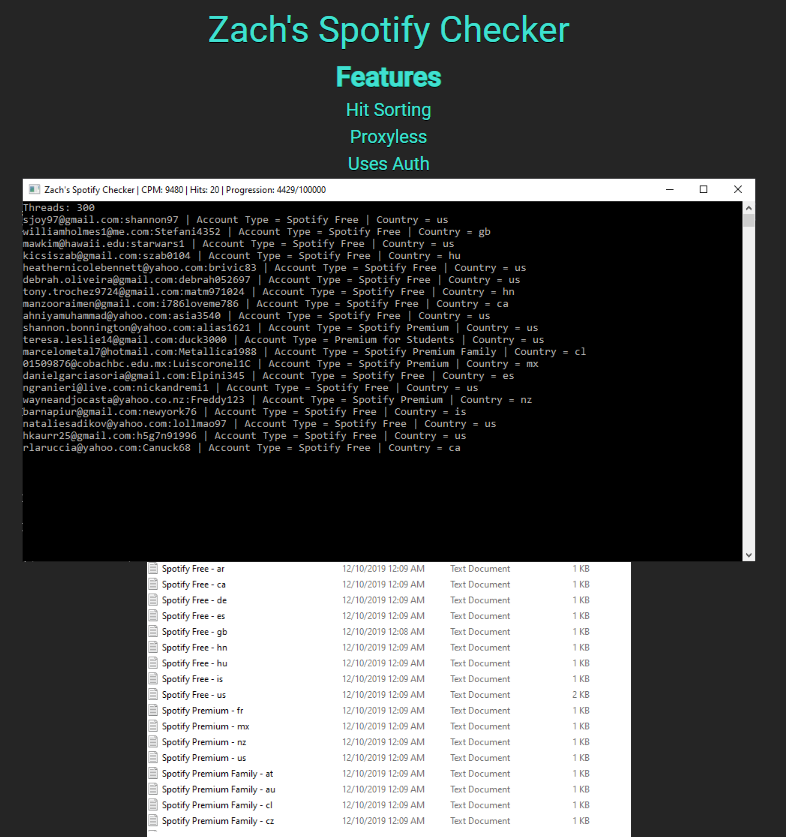
Task: Click file icon of Spotify Free - ca
Action: [153, 585]
